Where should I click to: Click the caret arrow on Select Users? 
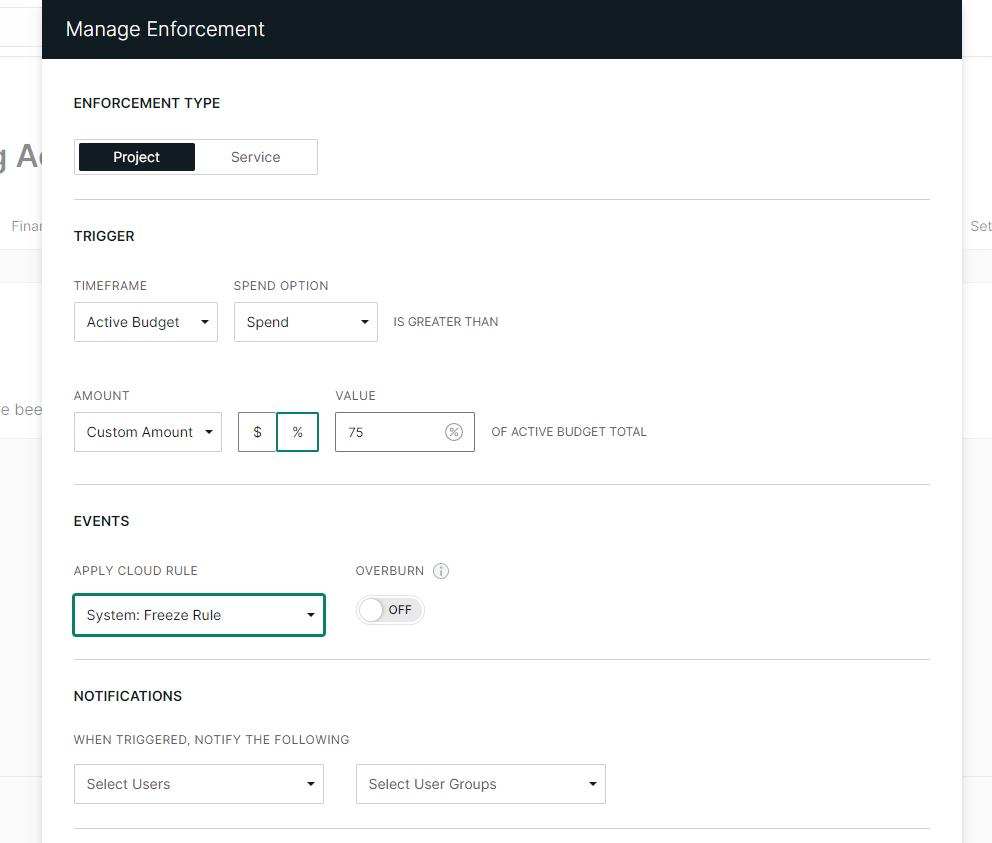click(x=310, y=784)
